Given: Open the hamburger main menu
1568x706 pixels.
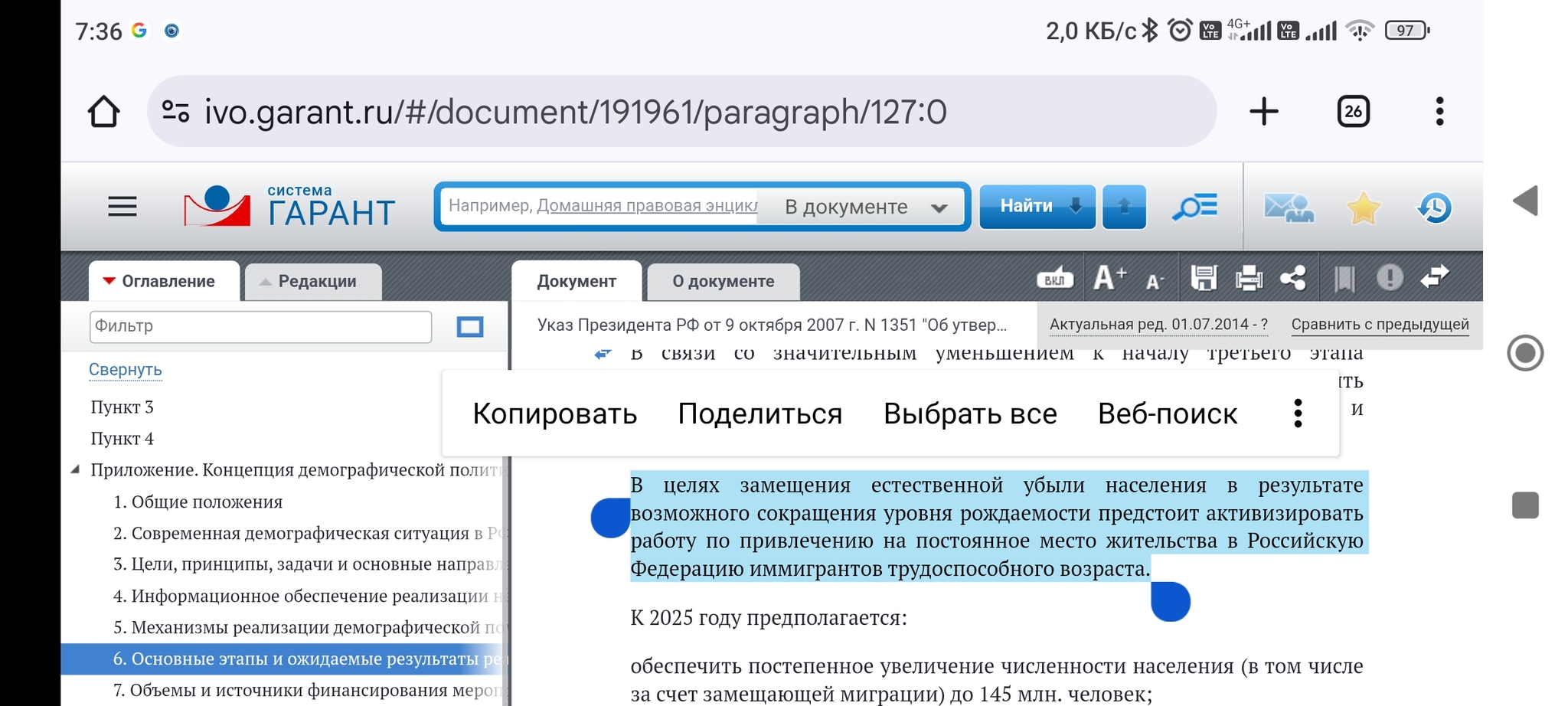Looking at the screenshot, I should 122,207.
